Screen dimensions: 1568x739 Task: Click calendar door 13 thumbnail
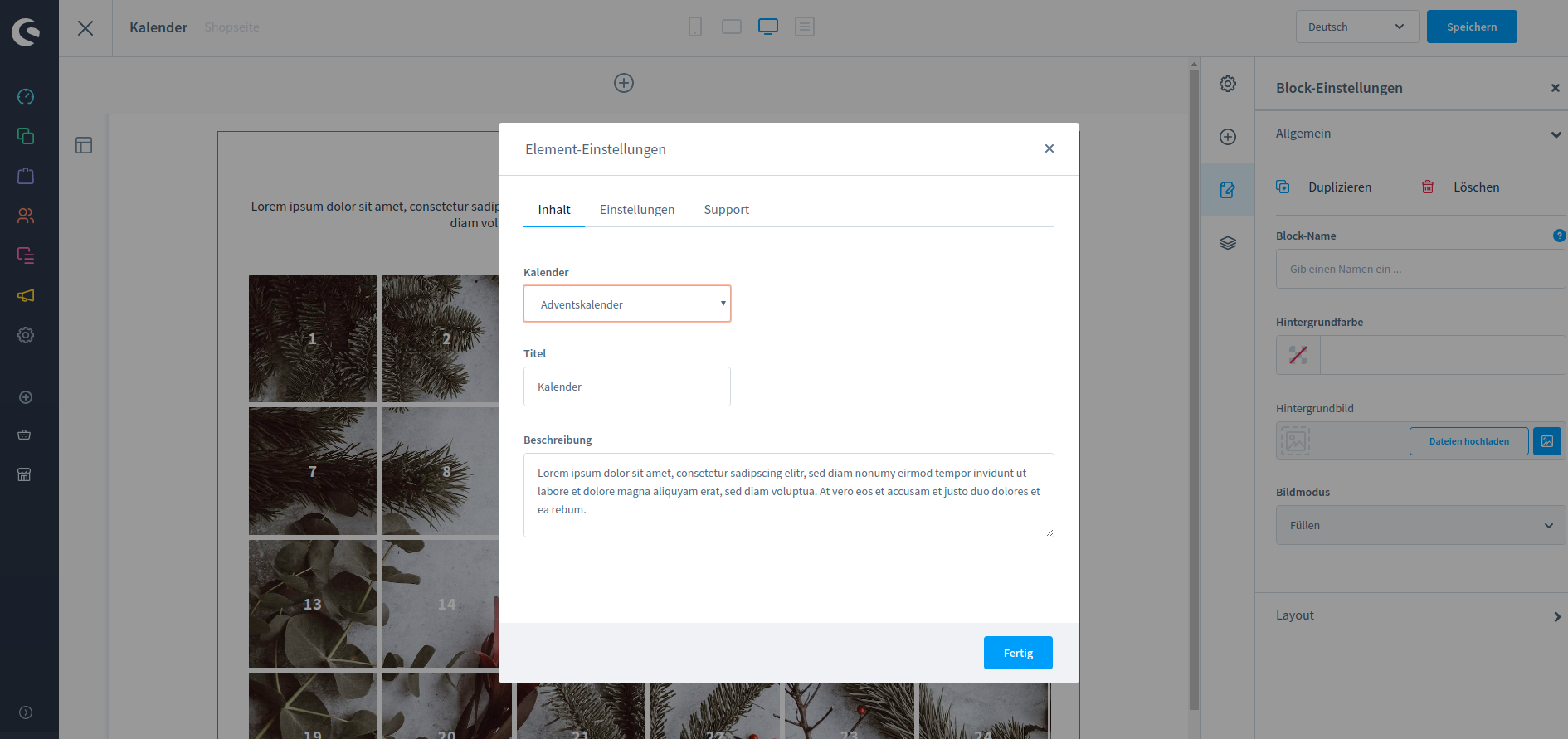tap(313, 604)
